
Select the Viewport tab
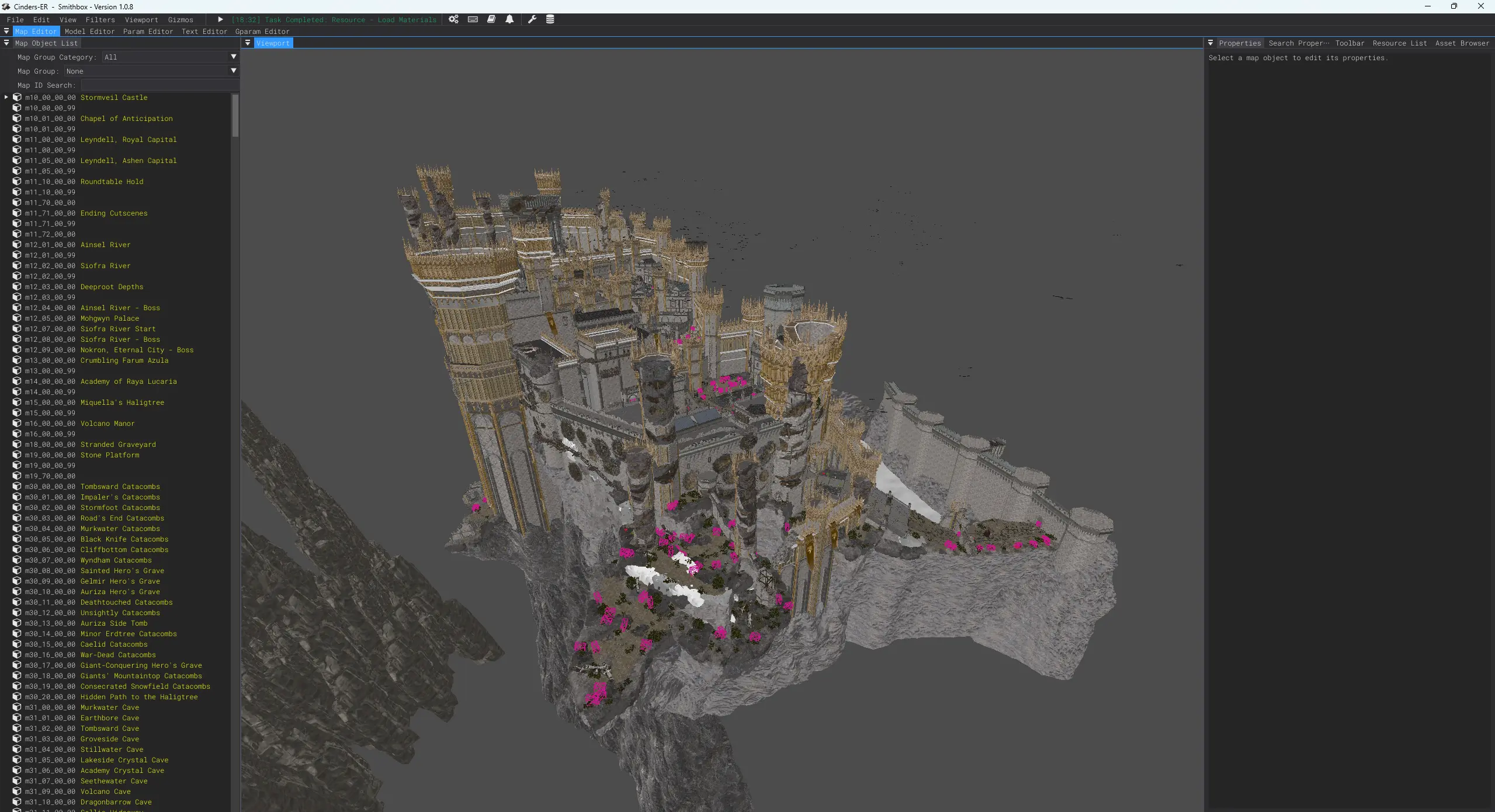tap(273, 43)
